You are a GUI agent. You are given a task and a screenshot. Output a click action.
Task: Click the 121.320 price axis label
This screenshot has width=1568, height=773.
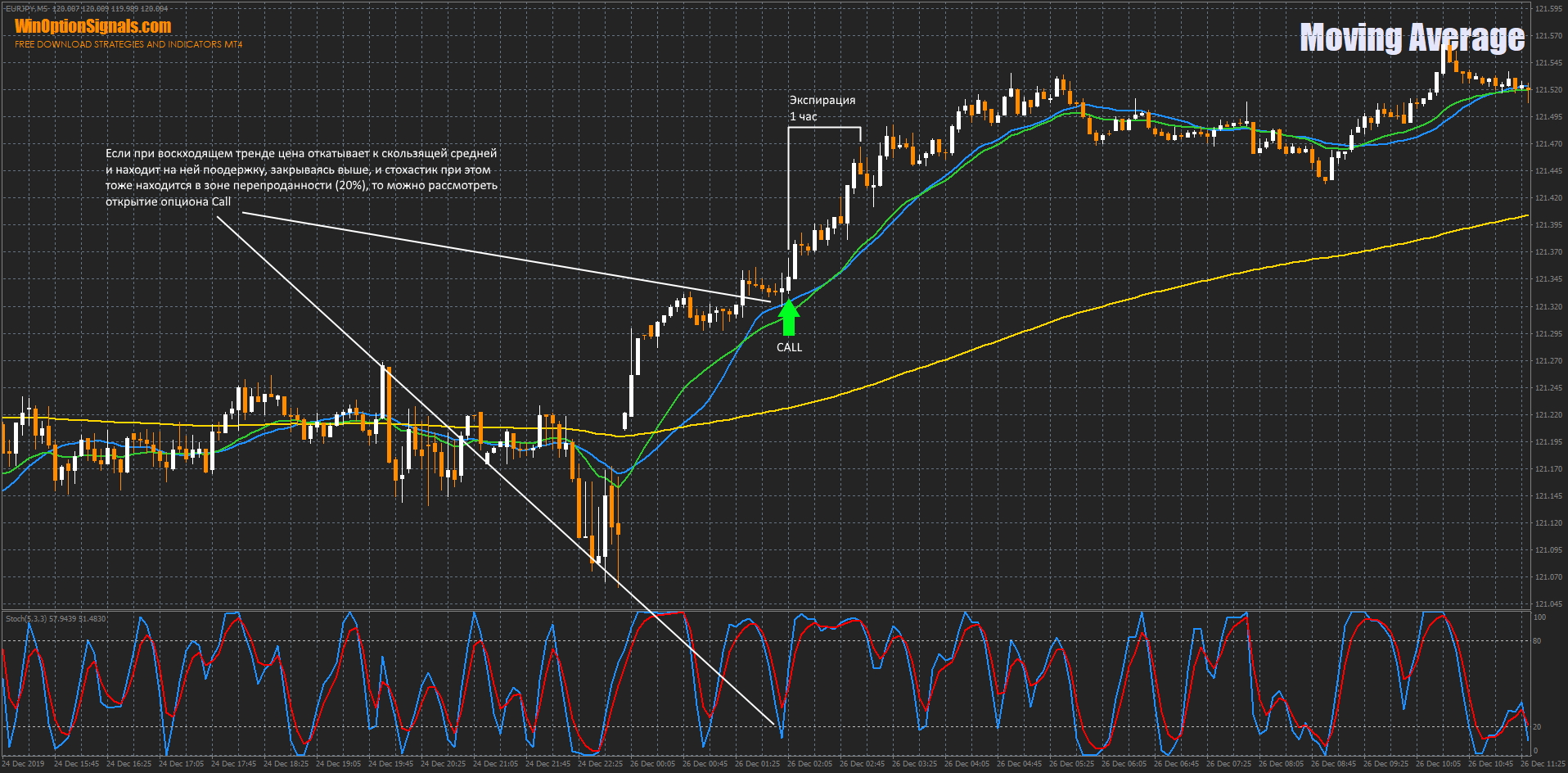[x=1548, y=307]
